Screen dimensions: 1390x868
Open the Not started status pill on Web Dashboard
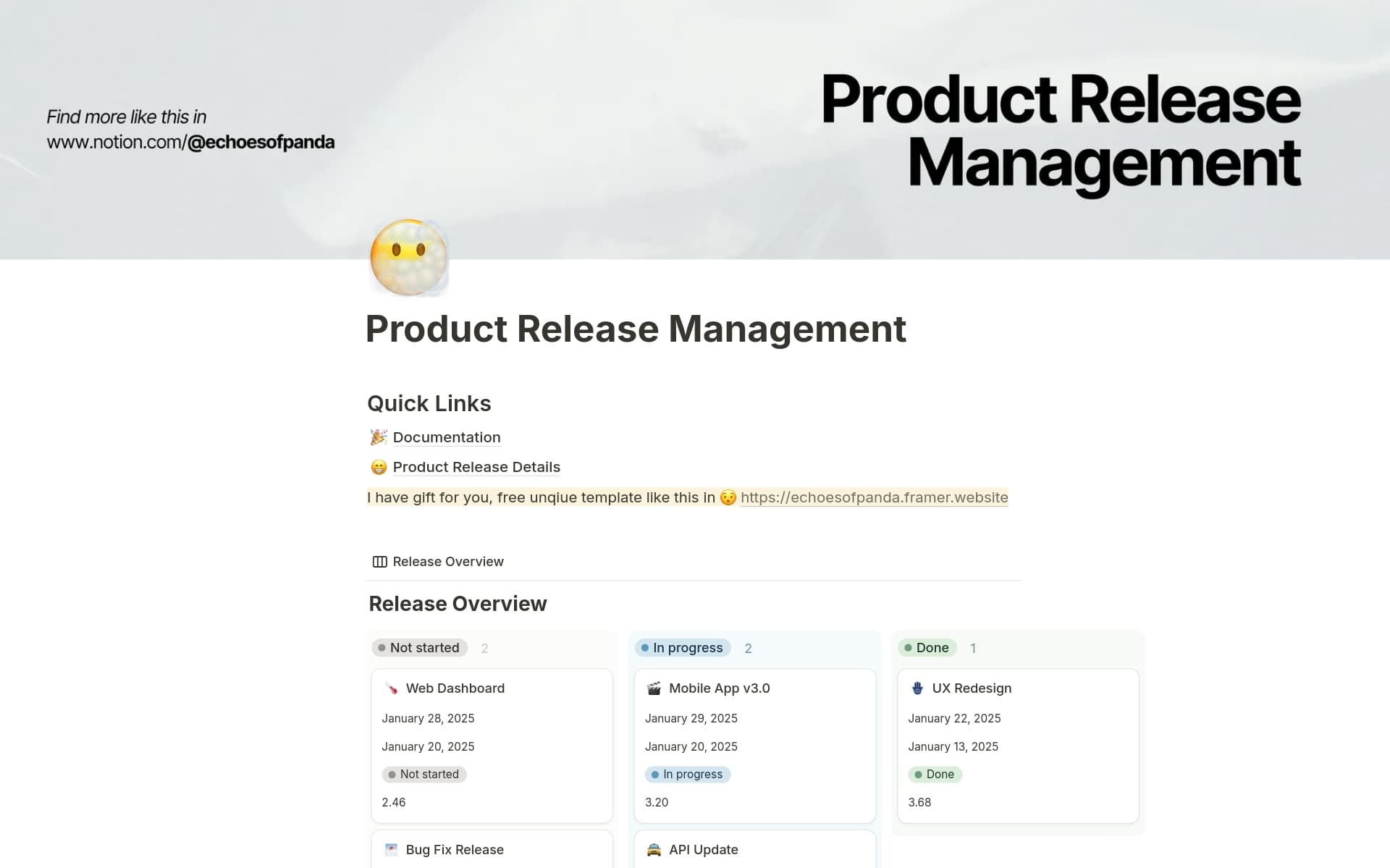pos(424,774)
